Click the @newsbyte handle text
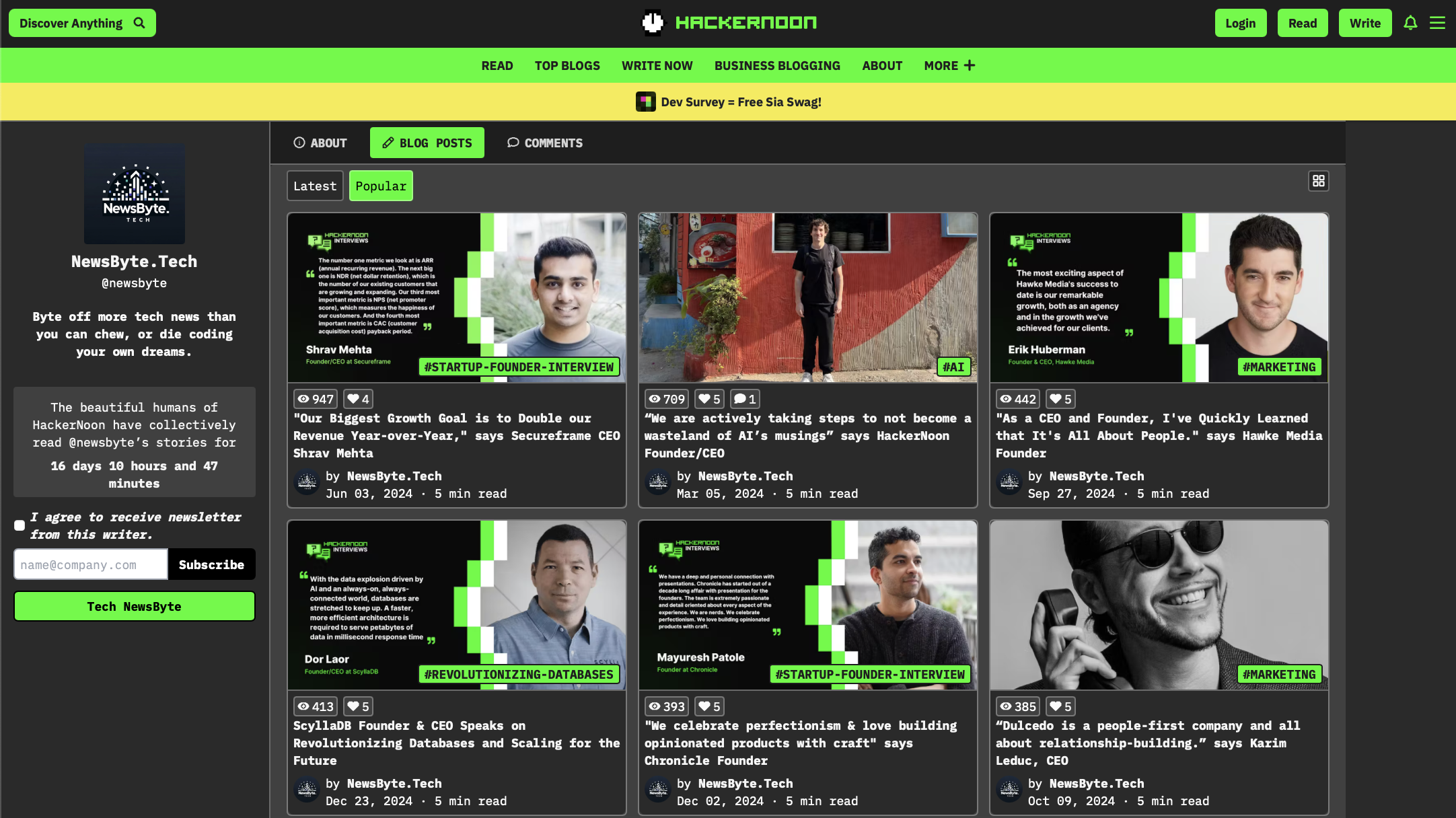 [135, 283]
